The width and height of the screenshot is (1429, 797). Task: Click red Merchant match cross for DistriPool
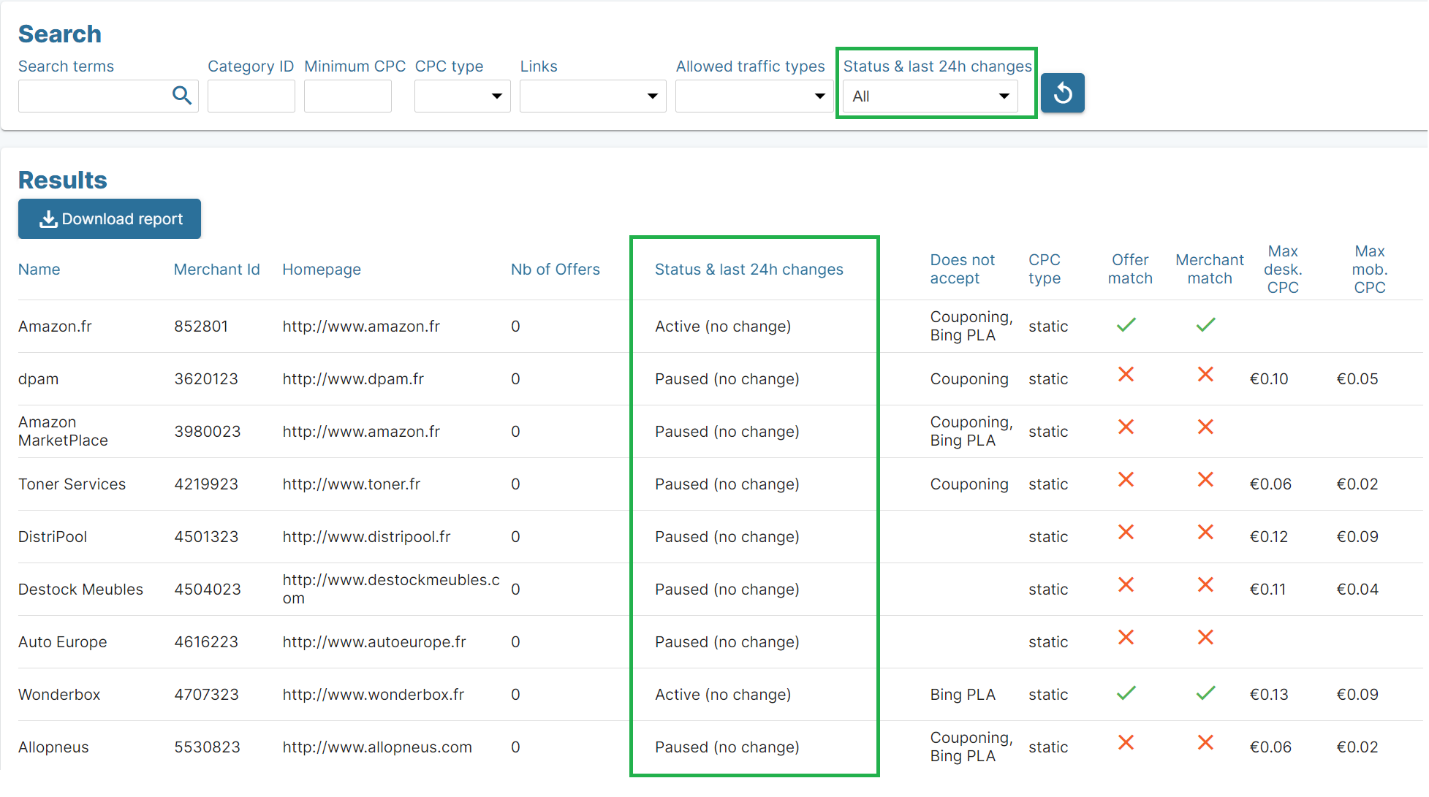click(1205, 532)
